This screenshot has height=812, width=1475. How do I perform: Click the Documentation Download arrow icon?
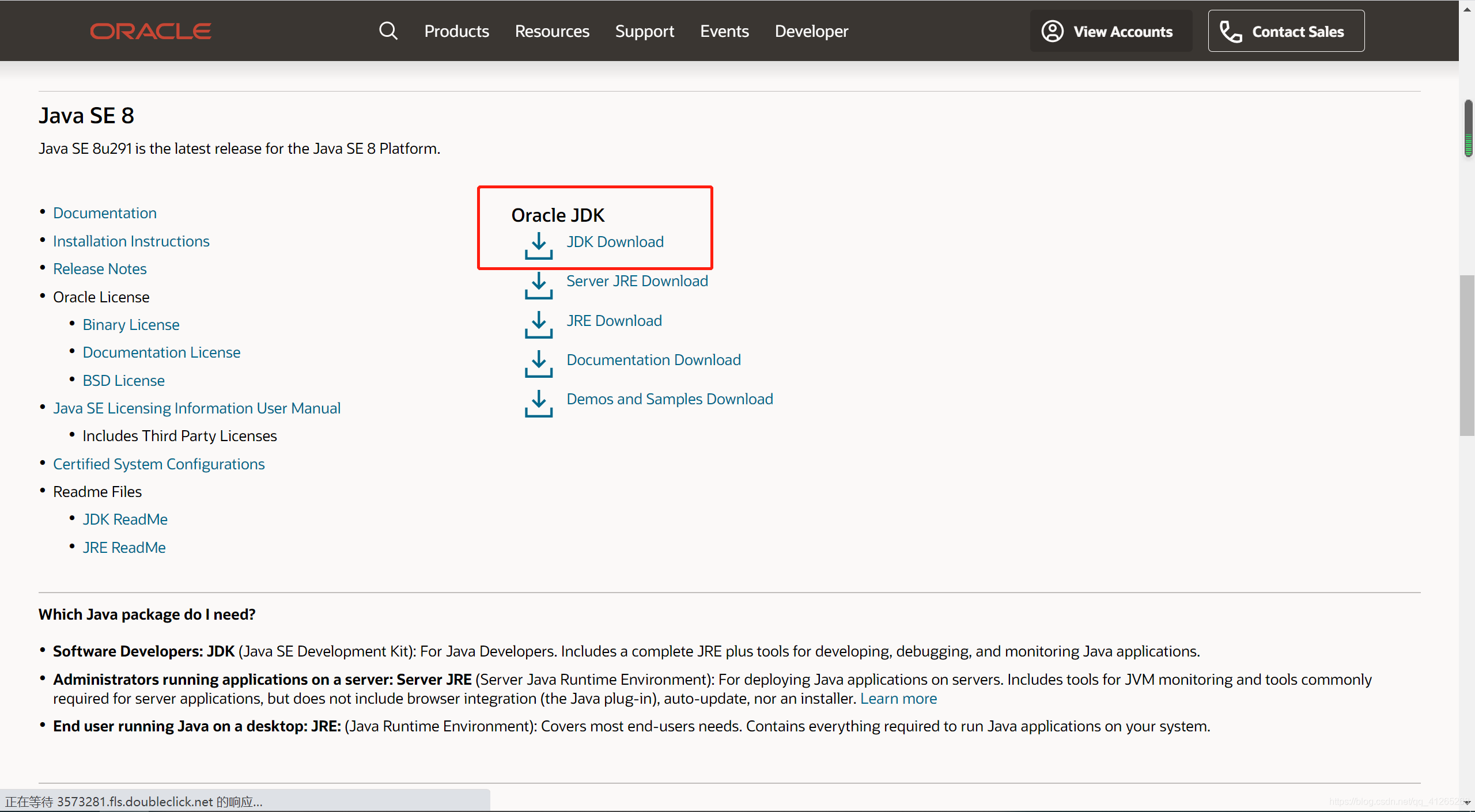538,364
